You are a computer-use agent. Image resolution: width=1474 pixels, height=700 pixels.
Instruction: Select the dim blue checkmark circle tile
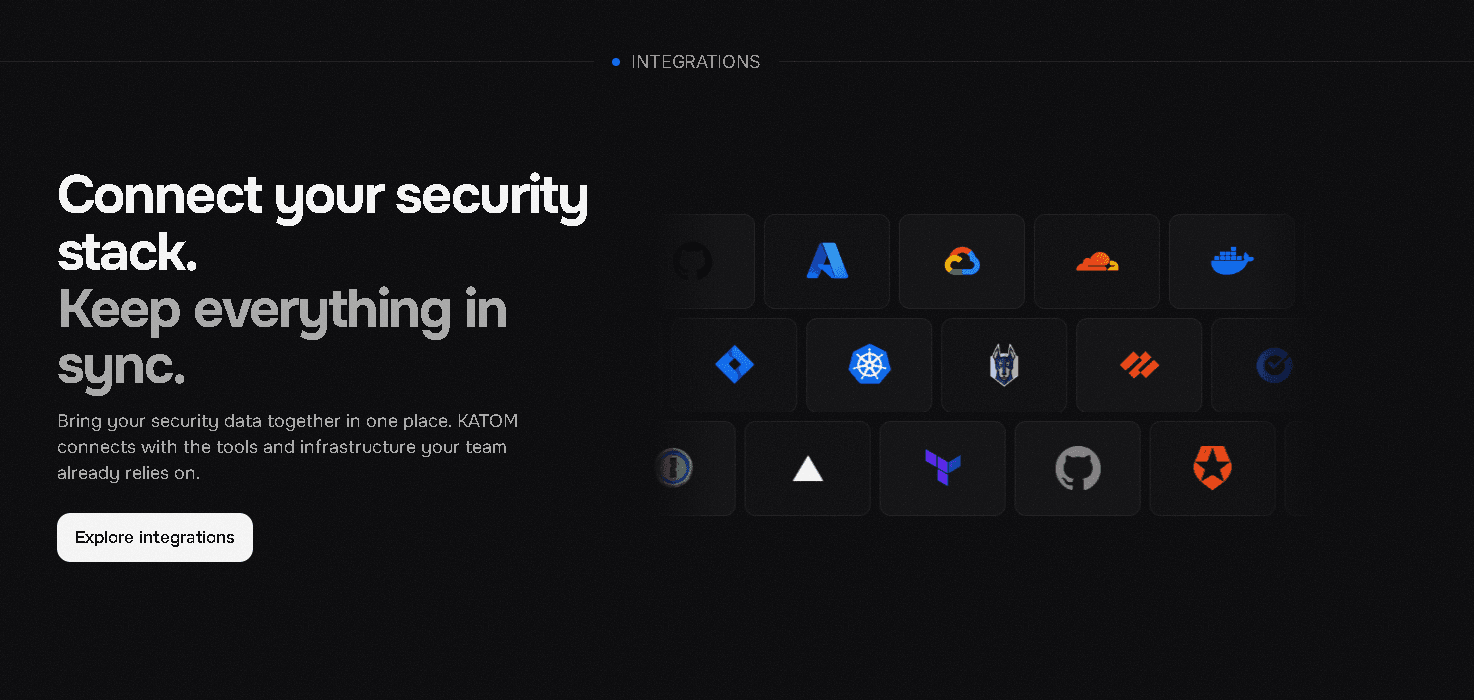(x=1258, y=365)
